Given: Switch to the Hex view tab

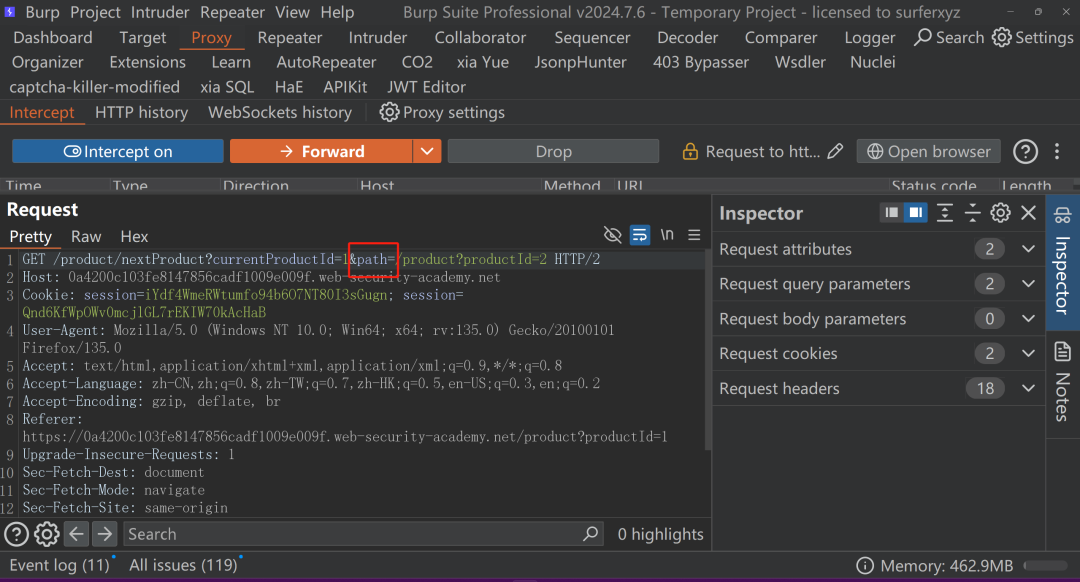Looking at the screenshot, I should click(x=134, y=237).
